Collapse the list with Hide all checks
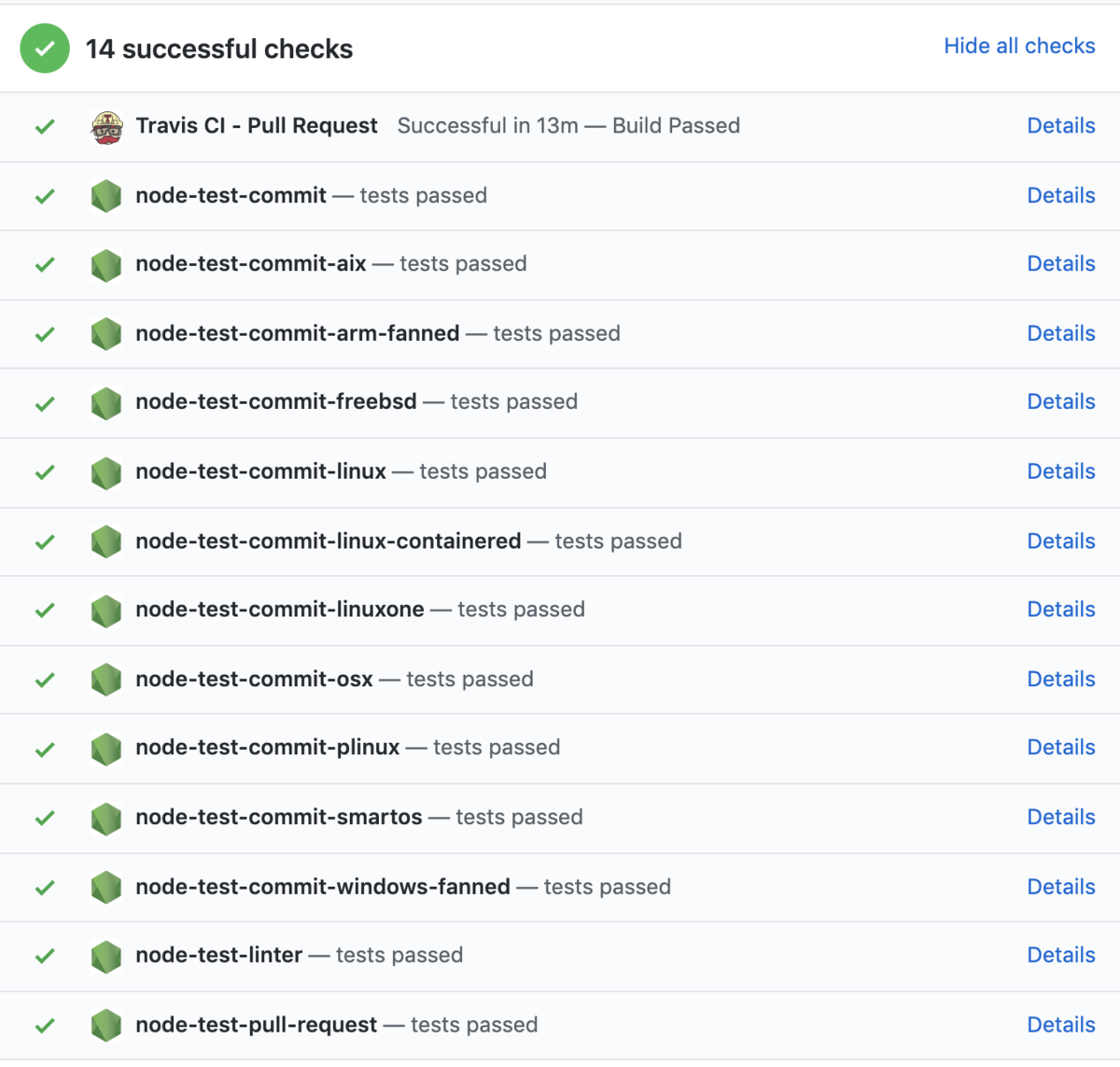Viewport: 1120px width, 1067px height. click(1019, 46)
